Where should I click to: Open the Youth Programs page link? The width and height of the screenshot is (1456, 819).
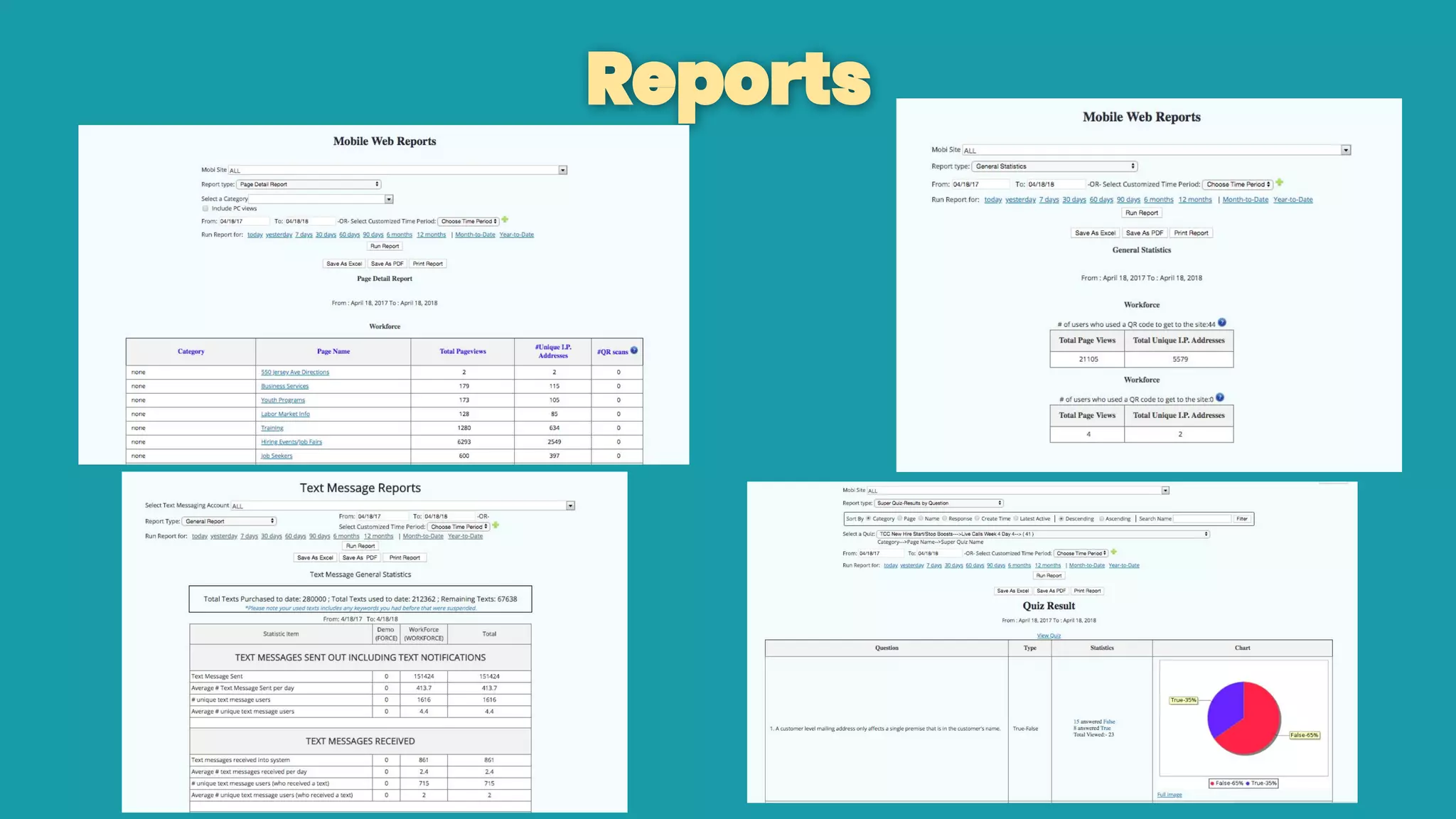282,400
